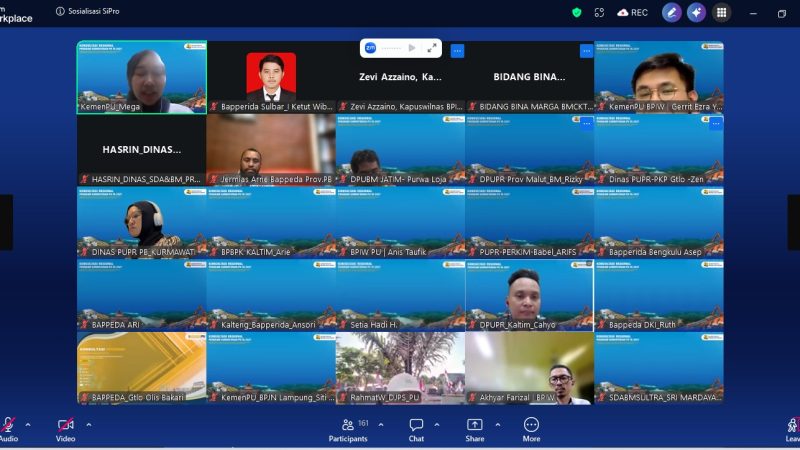Open the Chat panel

coord(416,427)
